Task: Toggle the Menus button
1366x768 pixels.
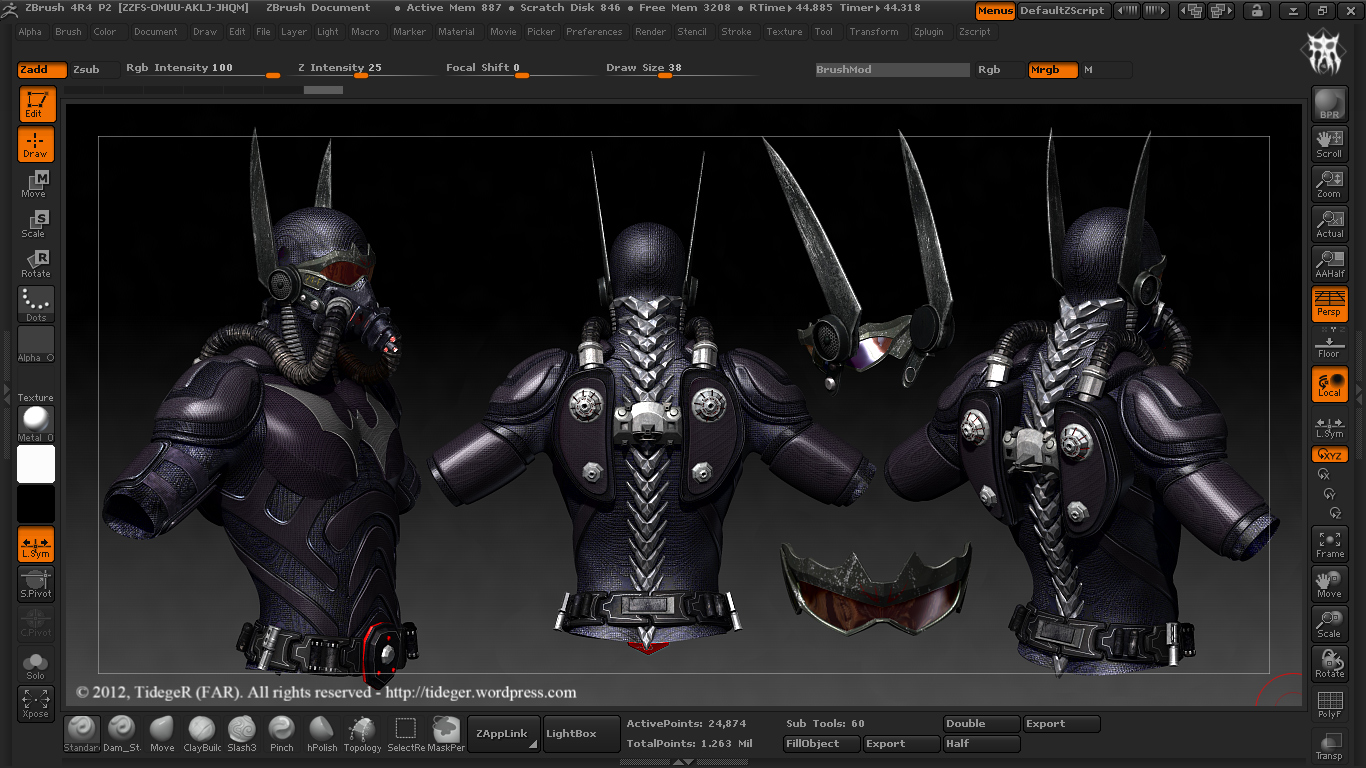Action: click(995, 11)
